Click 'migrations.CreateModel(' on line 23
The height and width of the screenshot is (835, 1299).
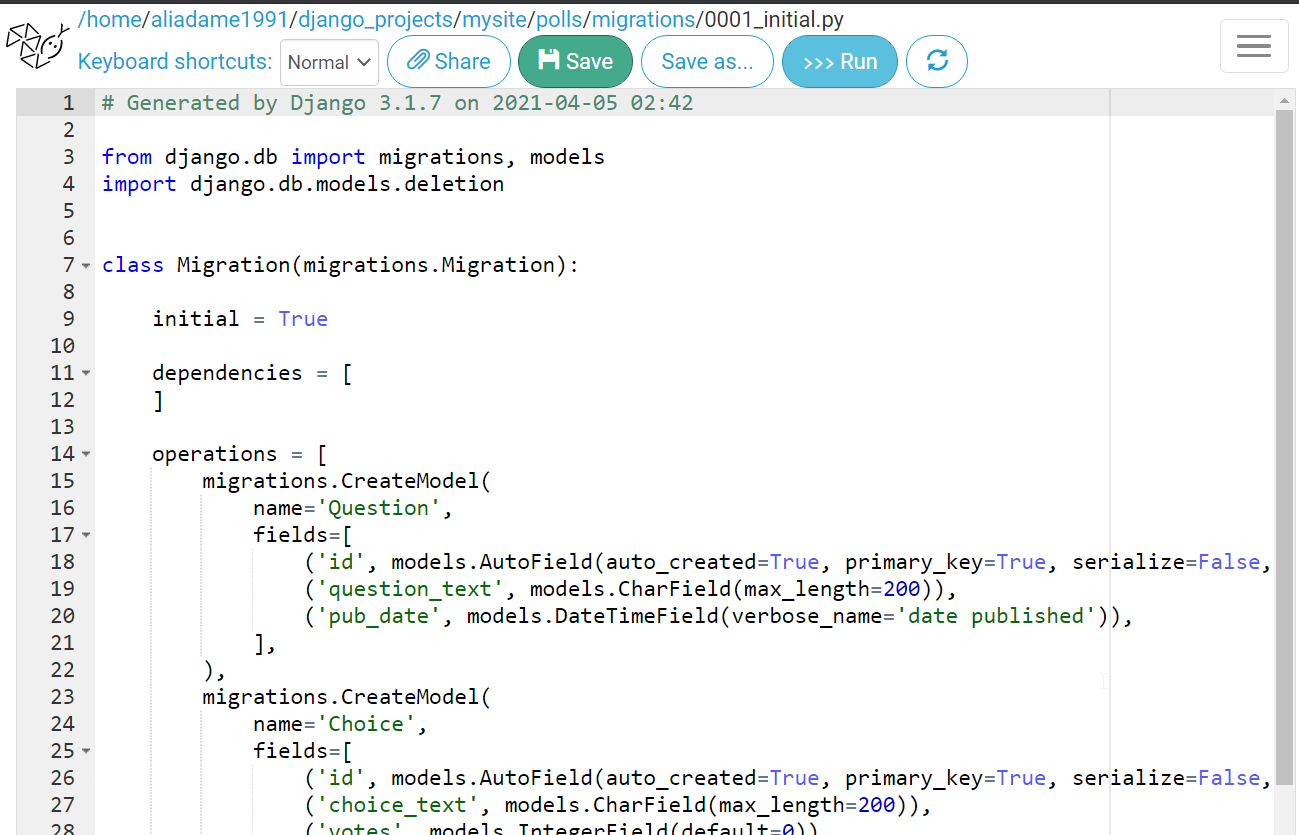tap(347, 697)
